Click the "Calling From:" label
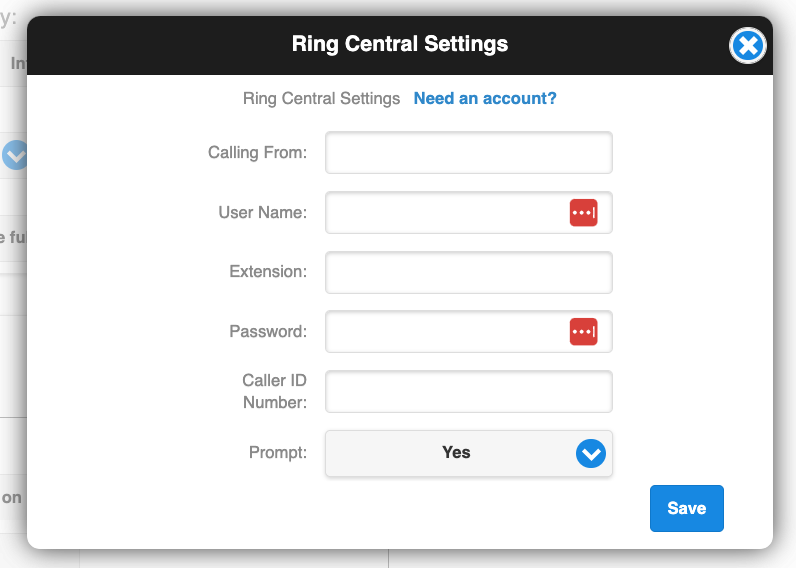Viewport: 796px width, 568px height. [257, 152]
